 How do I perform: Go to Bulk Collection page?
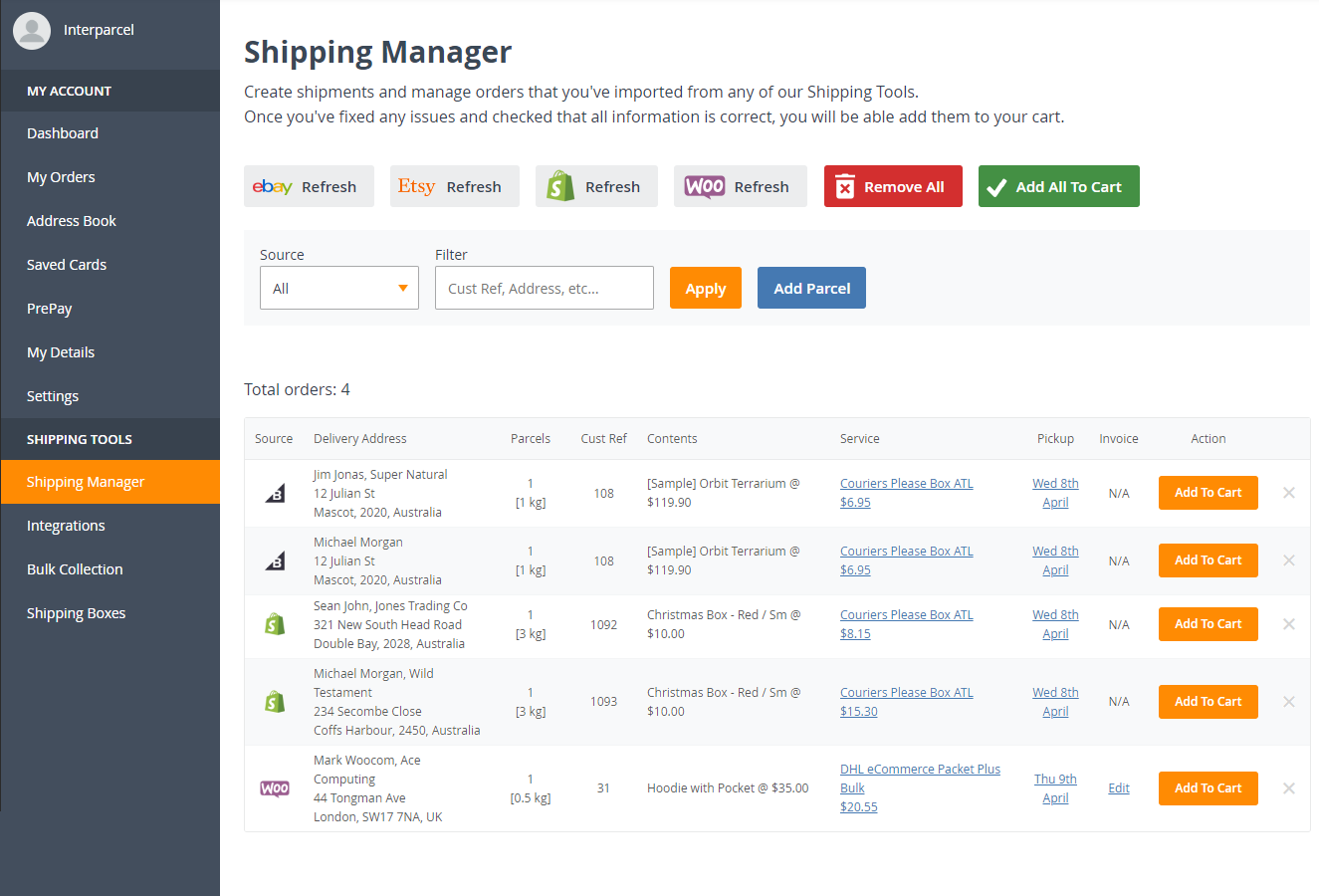click(x=75, y=569)
